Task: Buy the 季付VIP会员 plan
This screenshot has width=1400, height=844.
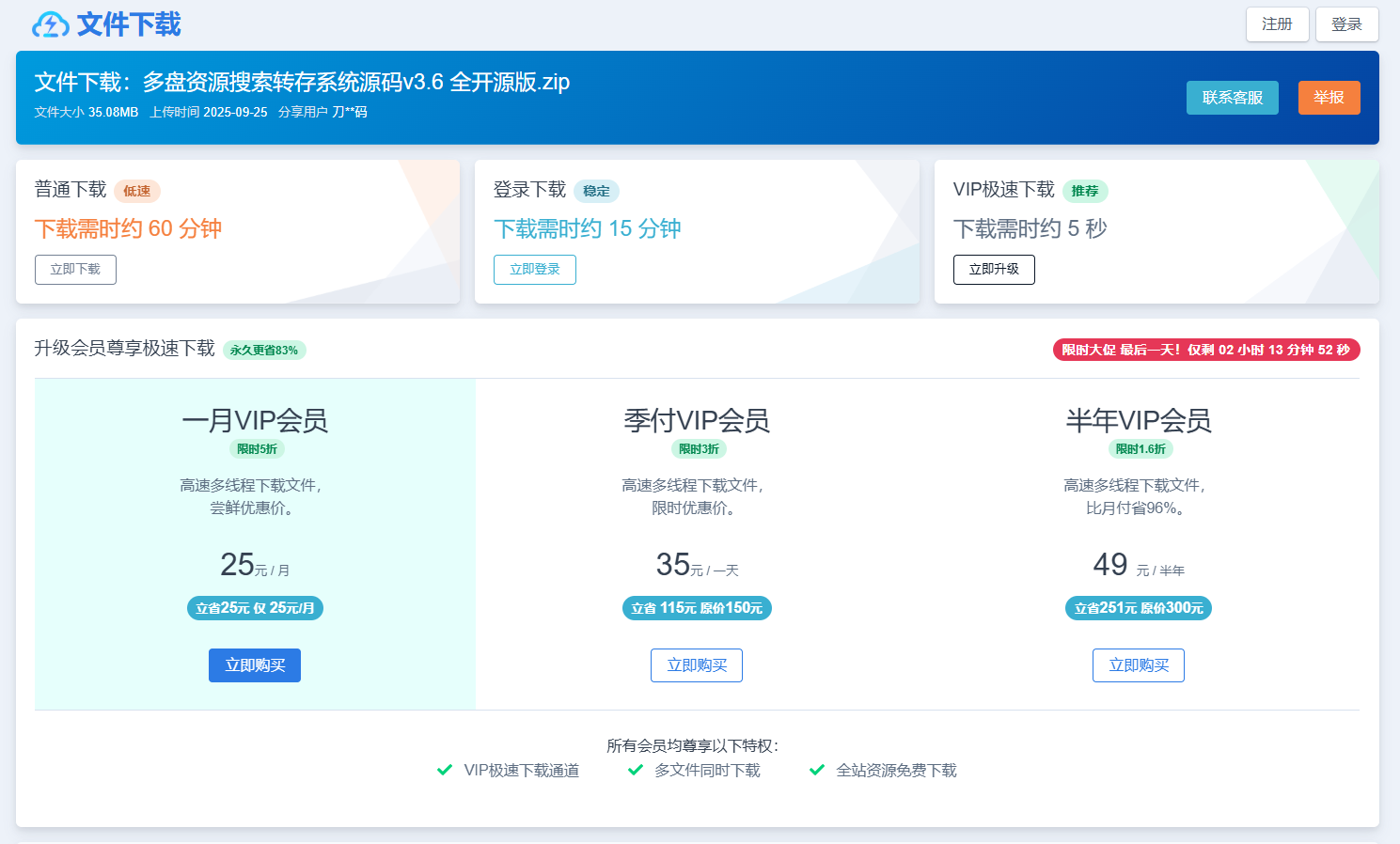Action: click(697, 665)
